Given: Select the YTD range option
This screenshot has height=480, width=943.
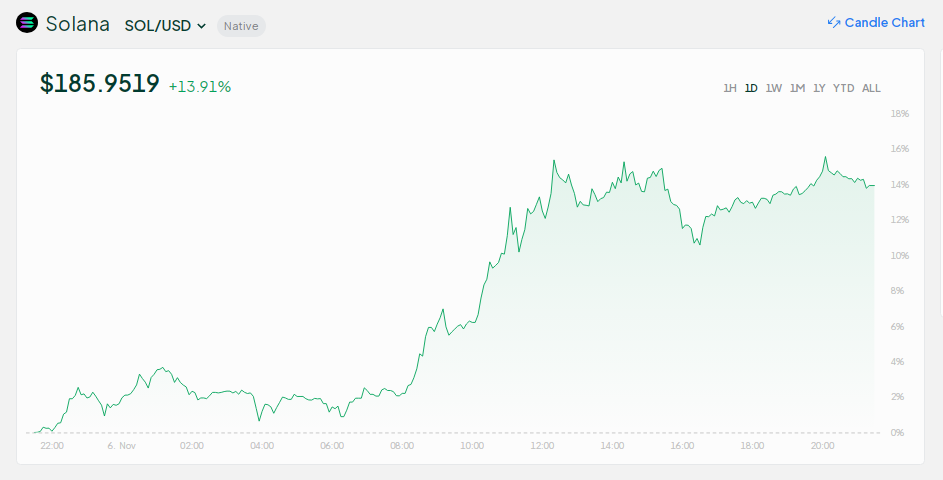Looking at the screenshot, I should (844, 88).
